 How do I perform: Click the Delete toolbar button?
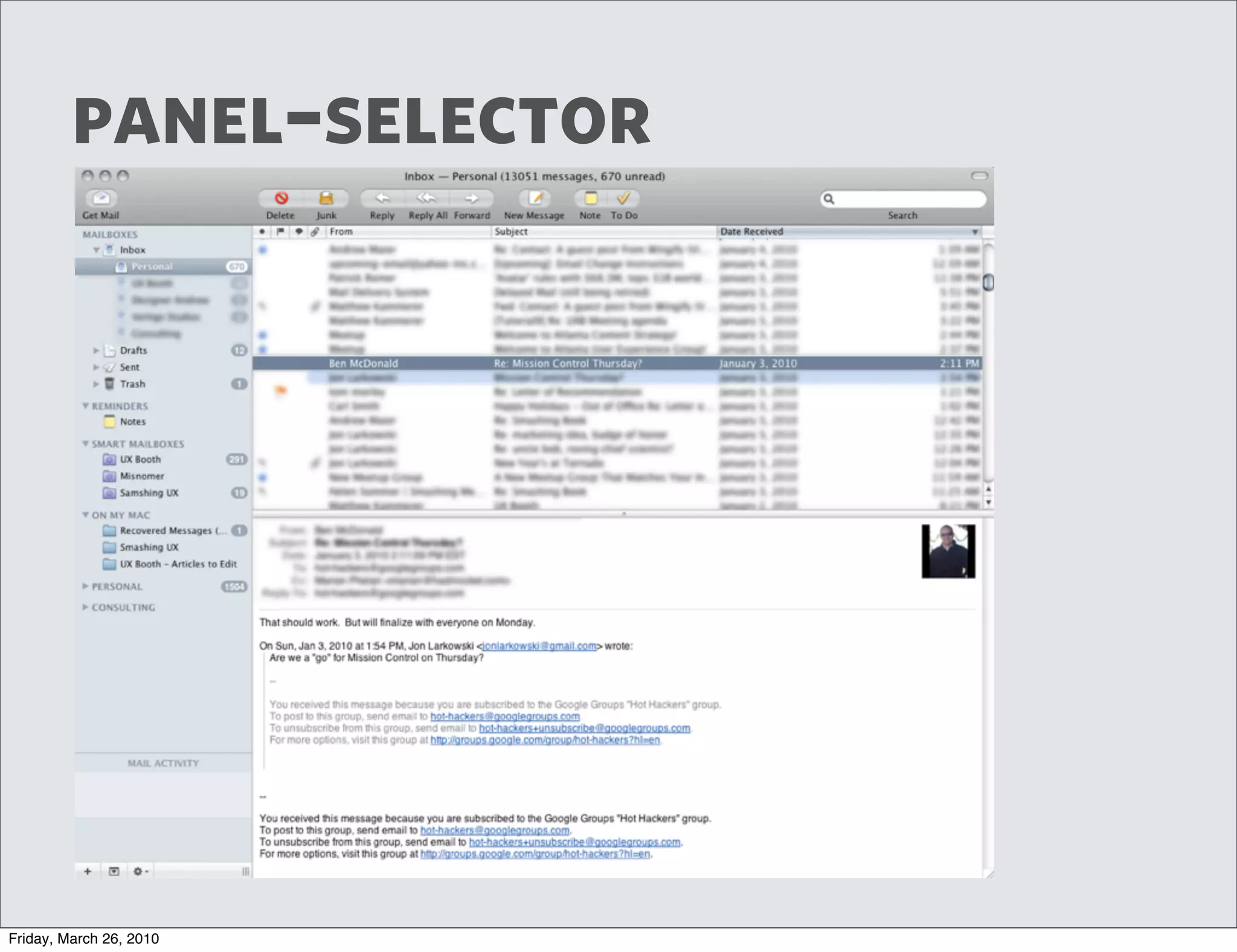(281, 198)
